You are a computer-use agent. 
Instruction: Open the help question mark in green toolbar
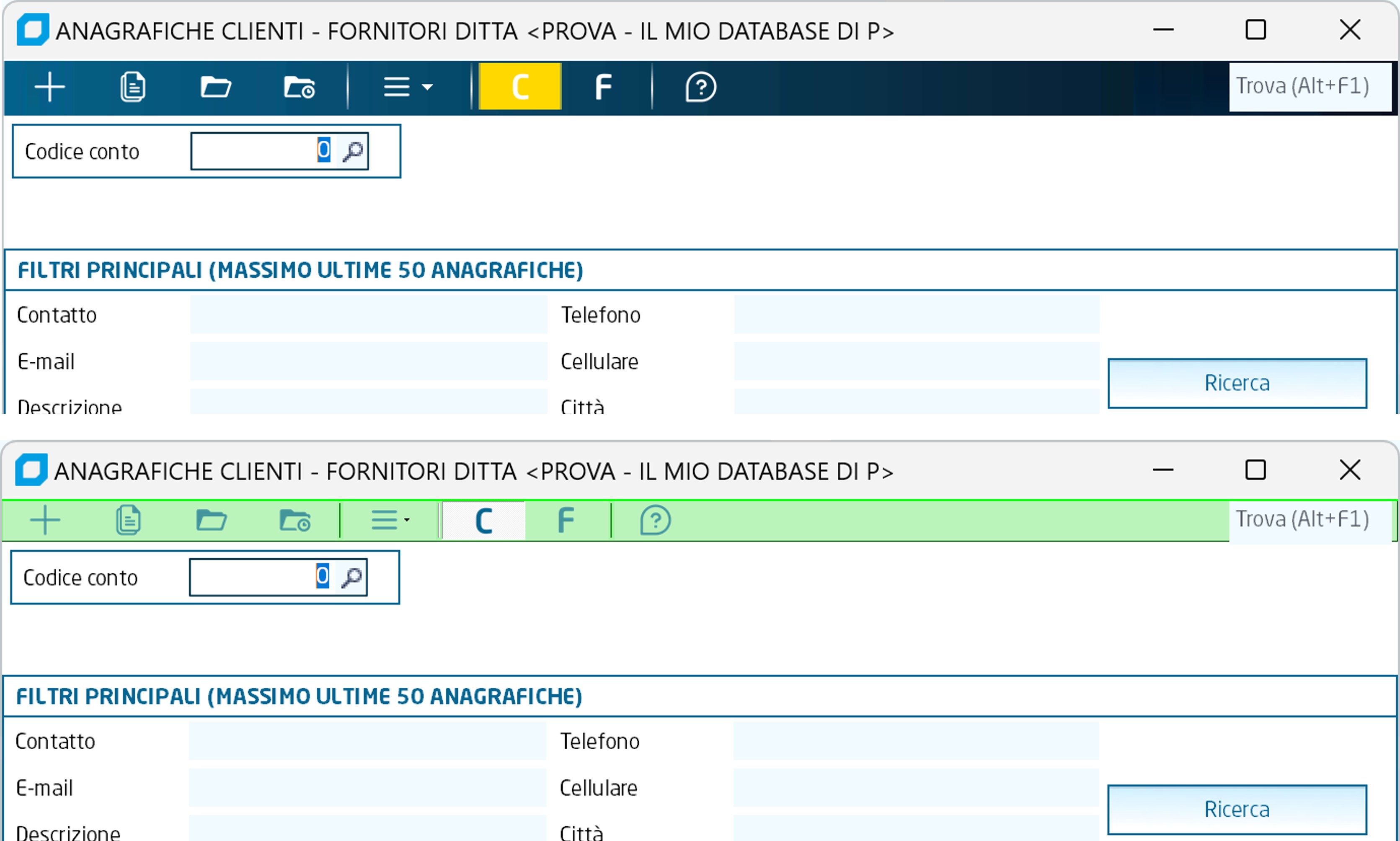click(x=655, y=520)
